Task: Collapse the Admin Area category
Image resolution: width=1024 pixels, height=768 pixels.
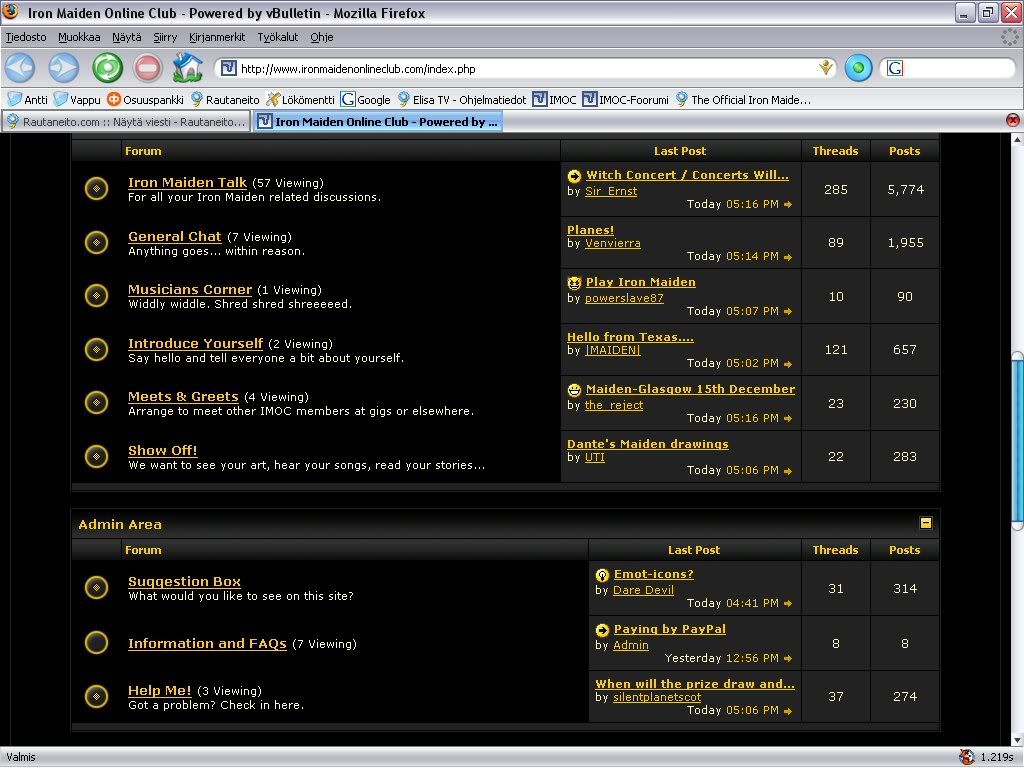Action: [x=926, y=523]
